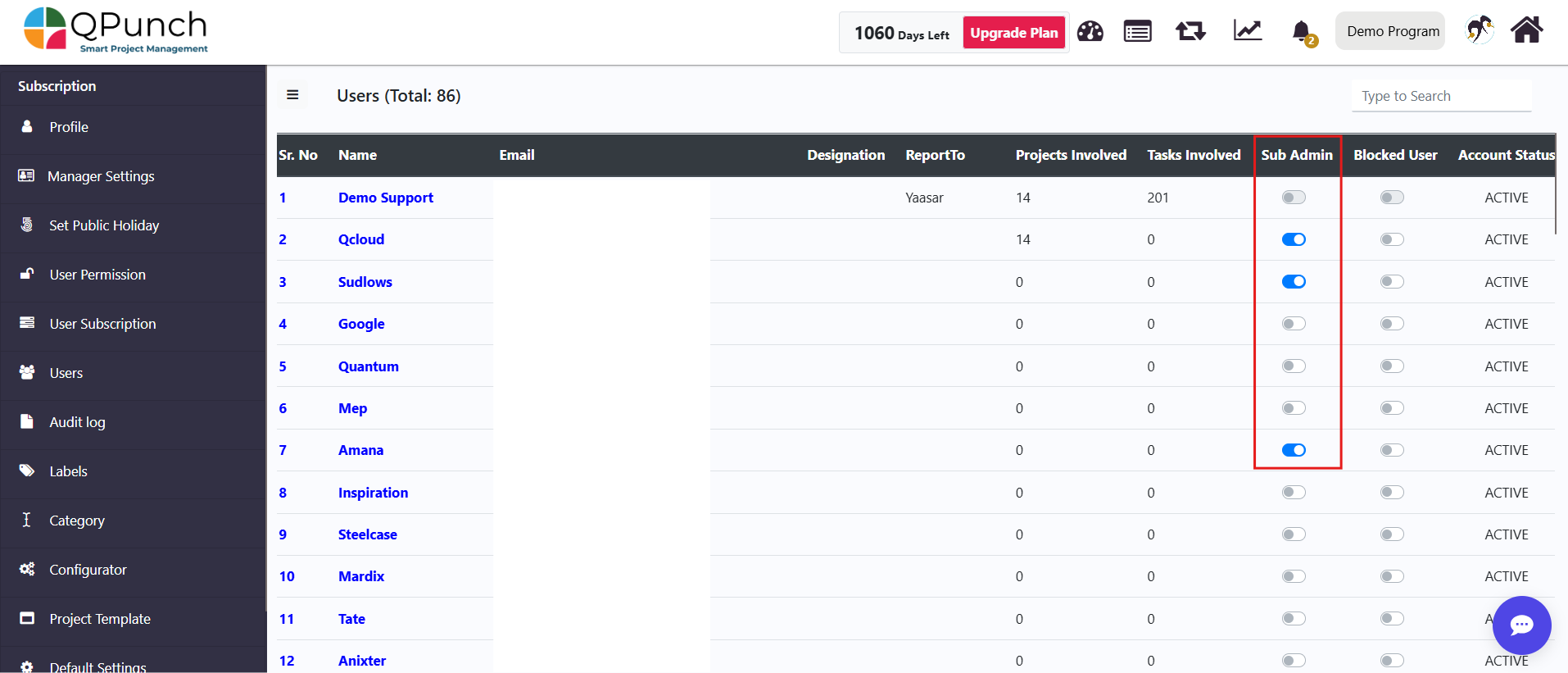Disable Sub Admin toggle for Qcloud
Viewport: 1568px width, 673px height.
click(x=1294, y=239)
